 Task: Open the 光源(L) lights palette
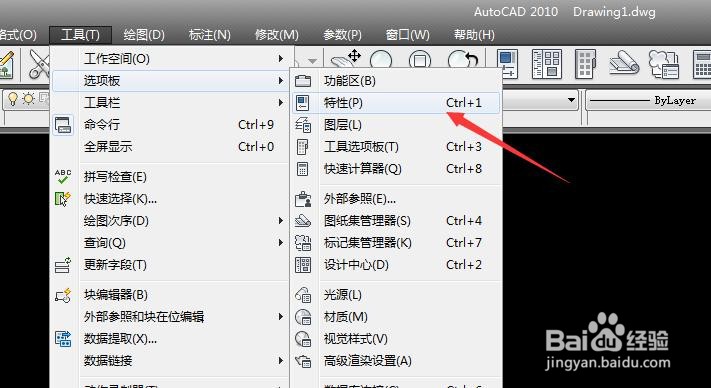(x=395, y=295)
